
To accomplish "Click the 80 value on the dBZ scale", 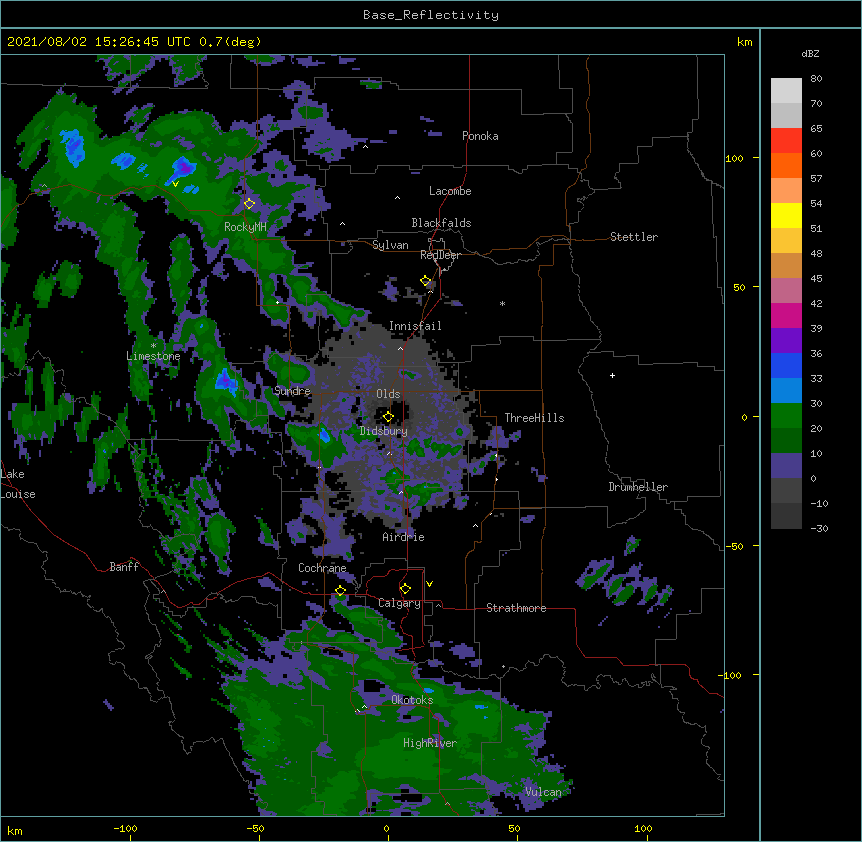I will (x=816, y=79).
